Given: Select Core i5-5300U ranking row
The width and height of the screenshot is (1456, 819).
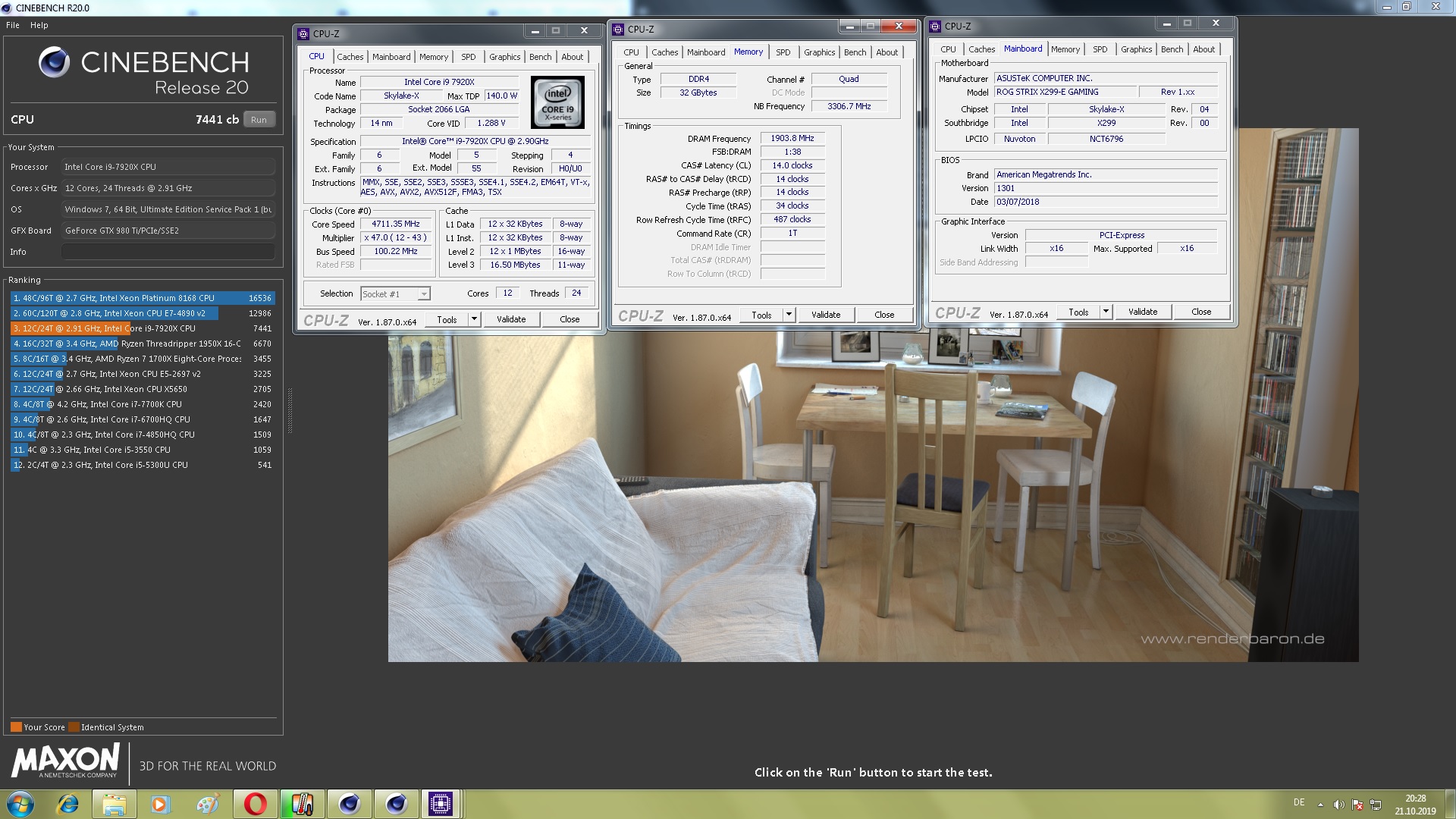Looking at the screenshot, I should 143,465.
